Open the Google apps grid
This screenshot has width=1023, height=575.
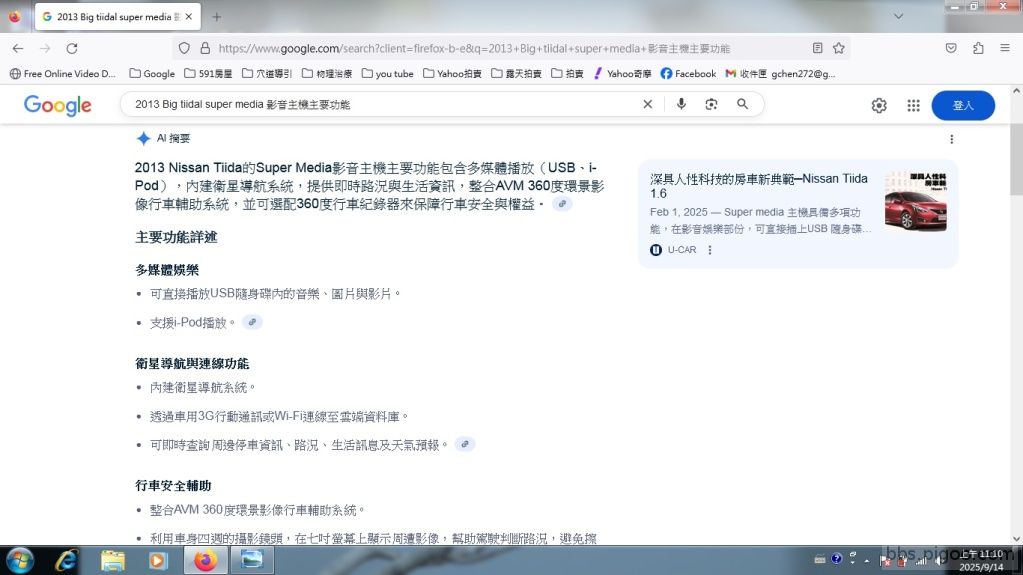coord(913,105)
